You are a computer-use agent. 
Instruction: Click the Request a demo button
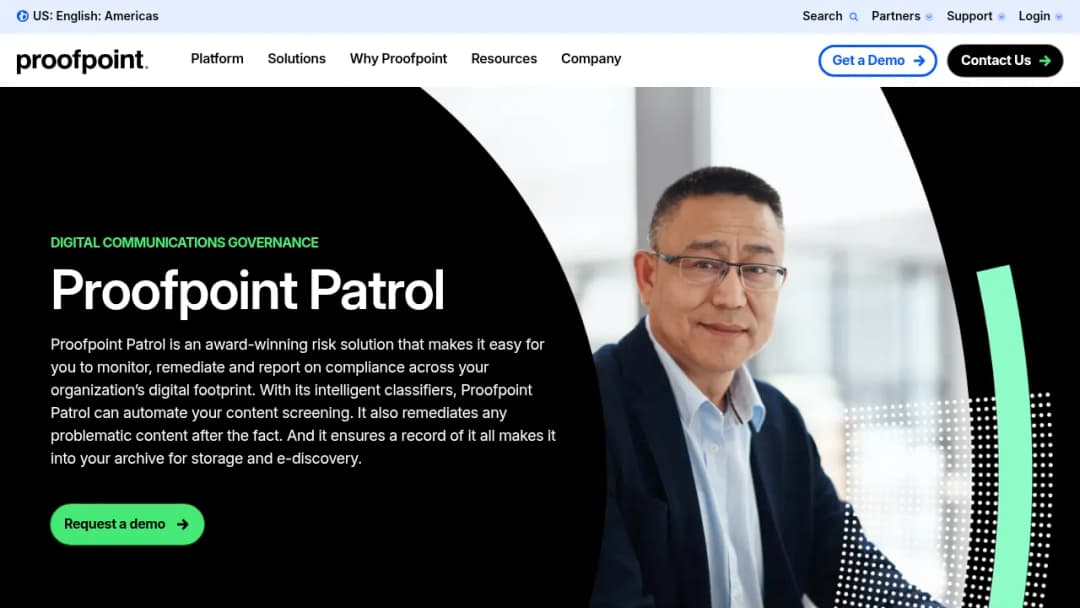127,524
